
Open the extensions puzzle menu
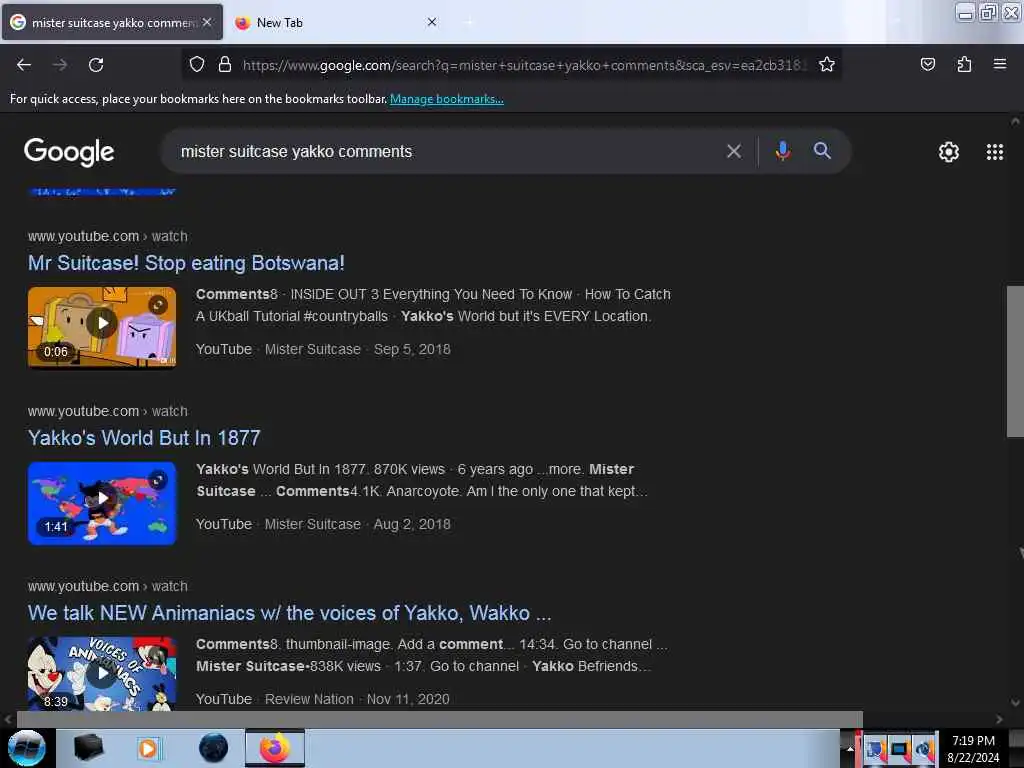coord(964,65)
